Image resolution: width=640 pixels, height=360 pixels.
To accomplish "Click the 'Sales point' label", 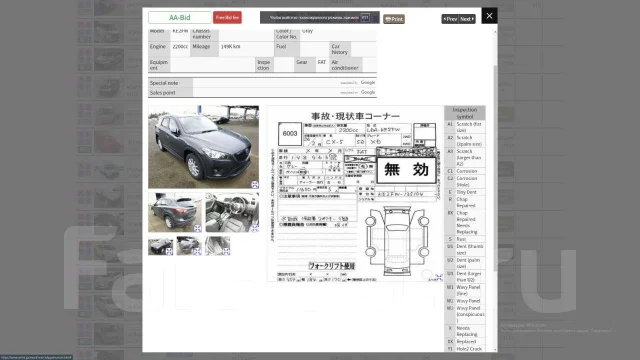I will click(170, 93).
